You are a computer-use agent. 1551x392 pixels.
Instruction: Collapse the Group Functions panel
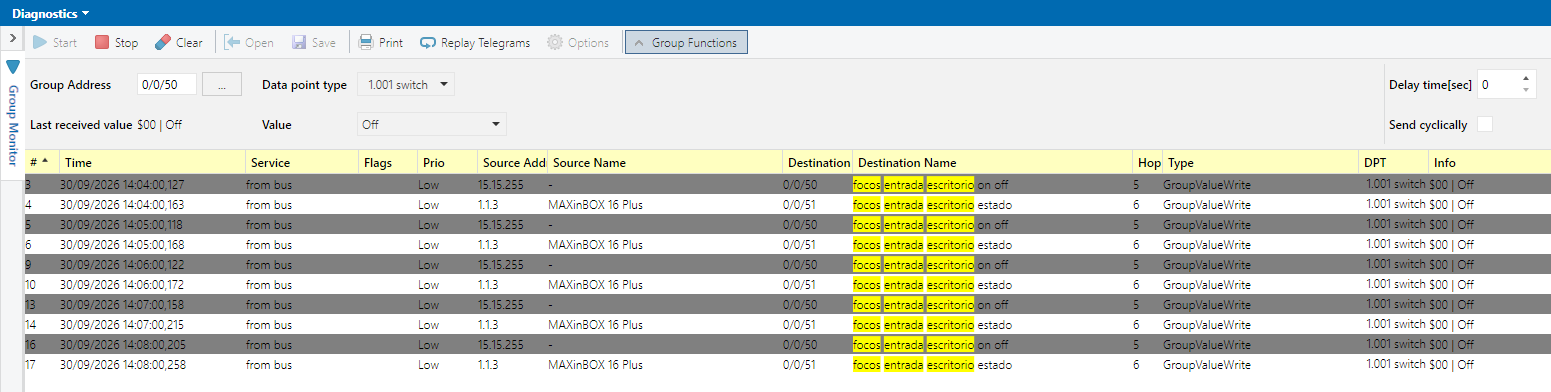686,43
